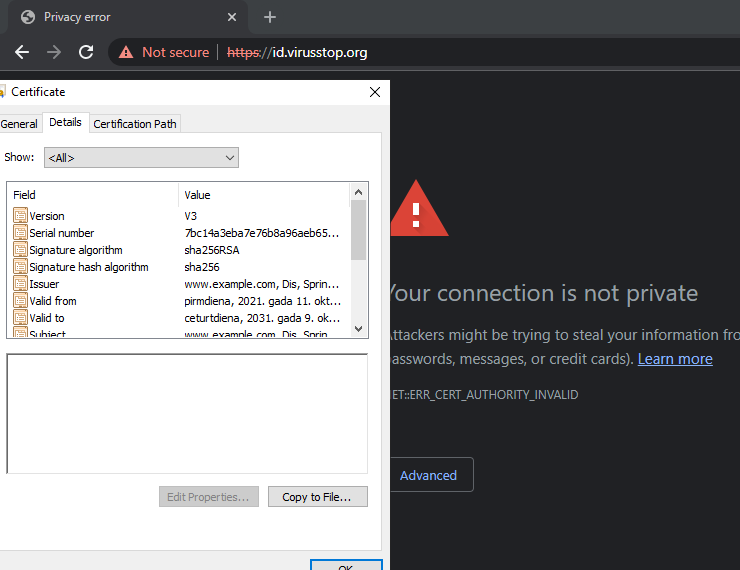Viewport: 740px width, 570px height.
Task: Click the 7bc14a3eba7e76b8a96aeb65 serial value
Action: pos(261,233)
